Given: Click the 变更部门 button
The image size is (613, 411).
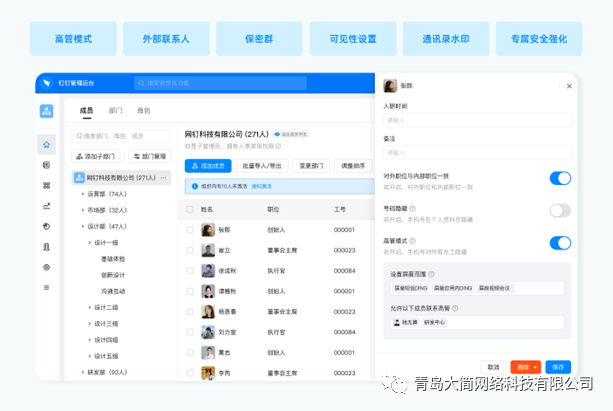Looking at the screenshot, I should (x=311, y=166).
